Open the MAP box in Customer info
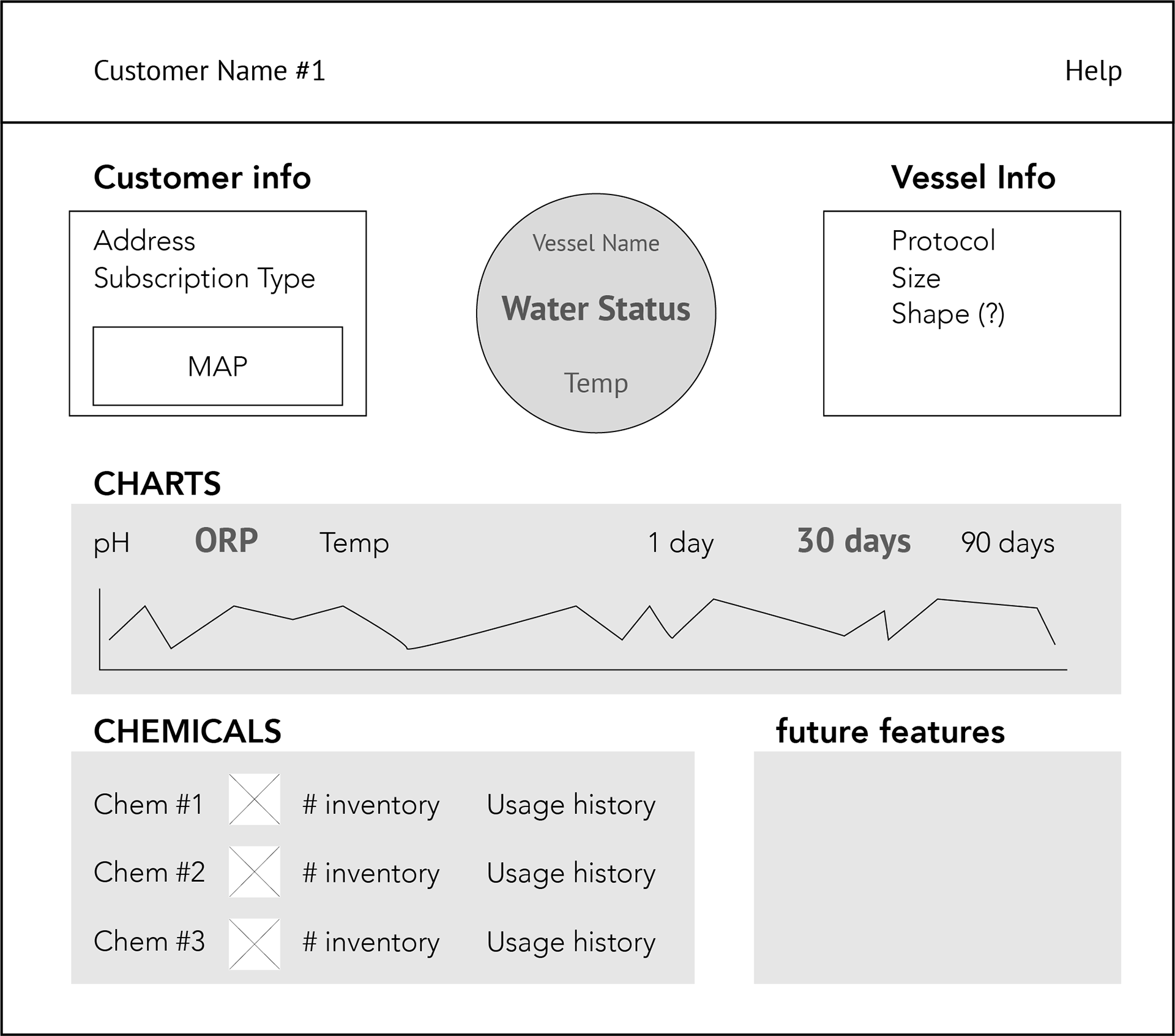1175x1036 pixels. (x=218, y=366)
